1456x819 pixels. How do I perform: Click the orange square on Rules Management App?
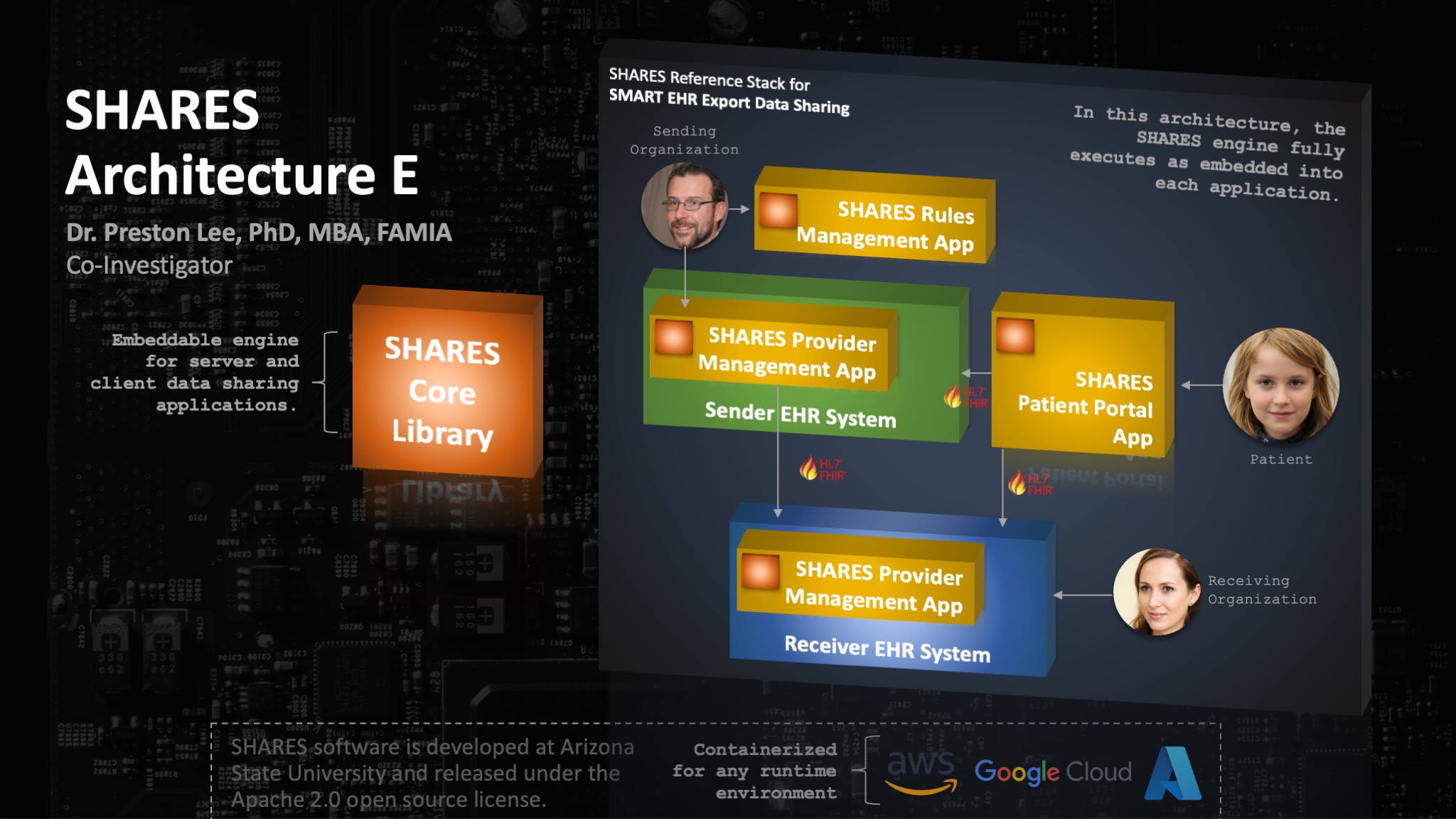point(778,210)
